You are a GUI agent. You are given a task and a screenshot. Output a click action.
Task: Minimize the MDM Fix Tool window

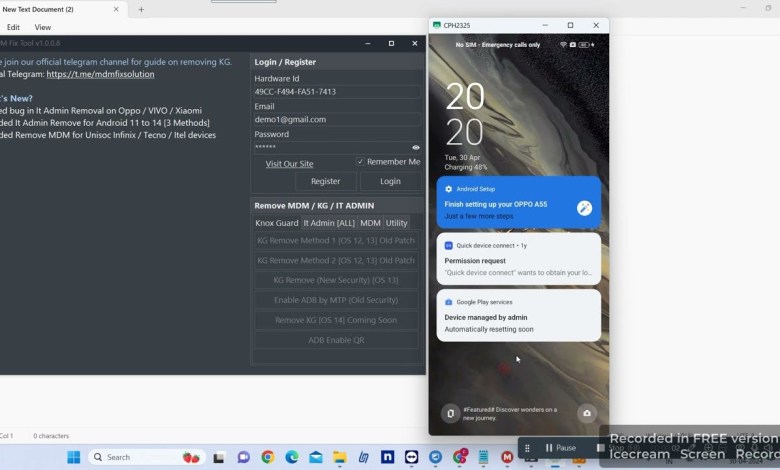pos(368,43)
